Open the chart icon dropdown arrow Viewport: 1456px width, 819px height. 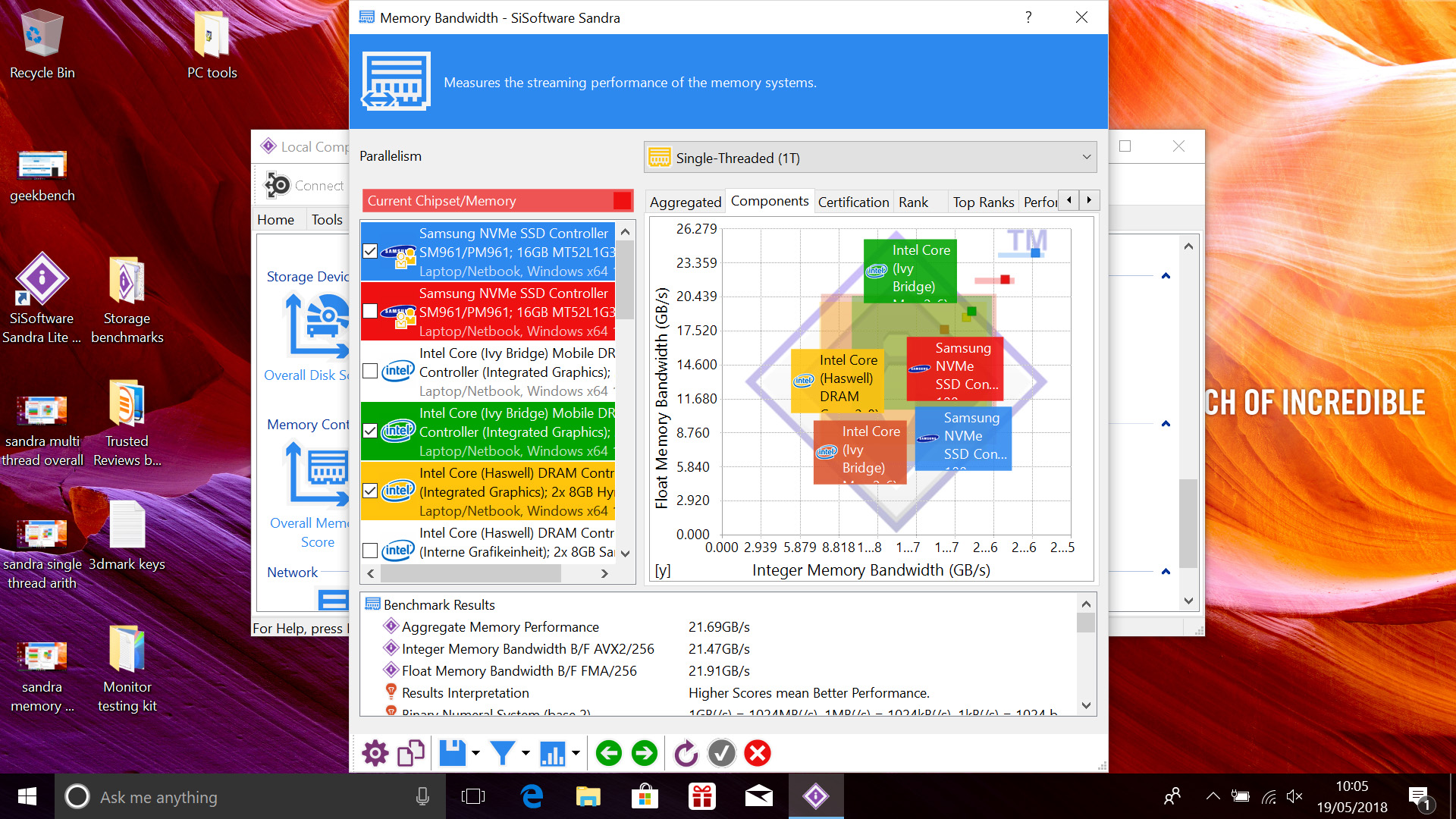click(x=576, y=753)
